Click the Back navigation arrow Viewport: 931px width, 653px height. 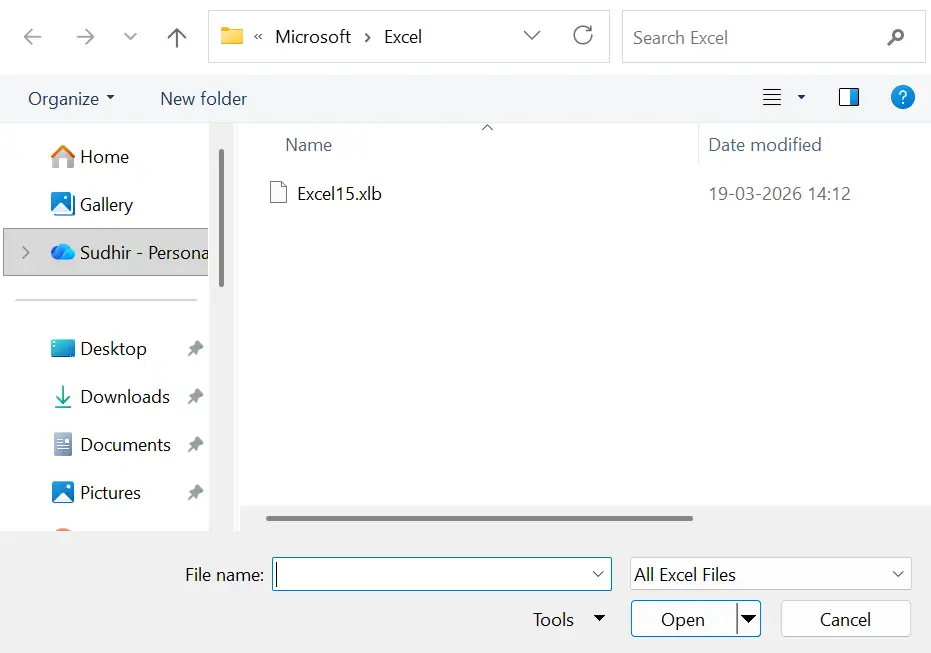tap(31, 36)
